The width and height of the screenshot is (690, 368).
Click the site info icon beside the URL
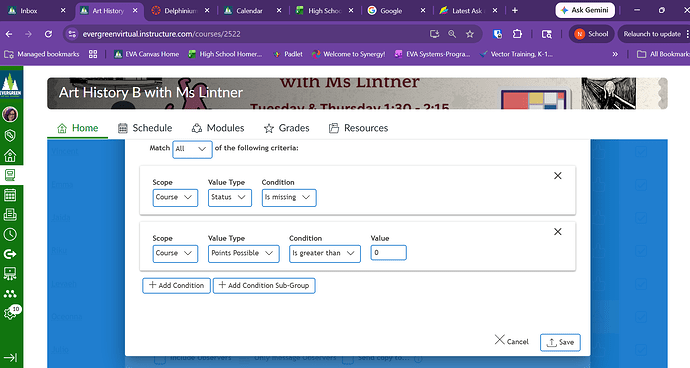73,34
